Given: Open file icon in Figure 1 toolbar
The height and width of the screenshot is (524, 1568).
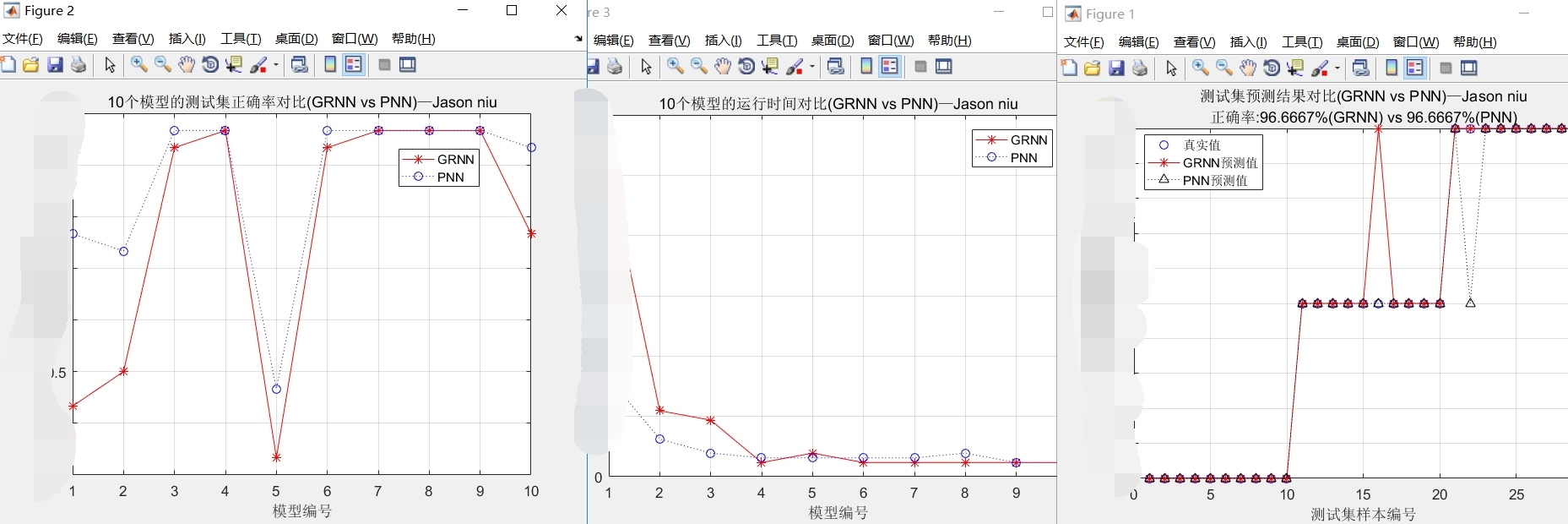Looking at the screenshot, I should point(1093,68).
